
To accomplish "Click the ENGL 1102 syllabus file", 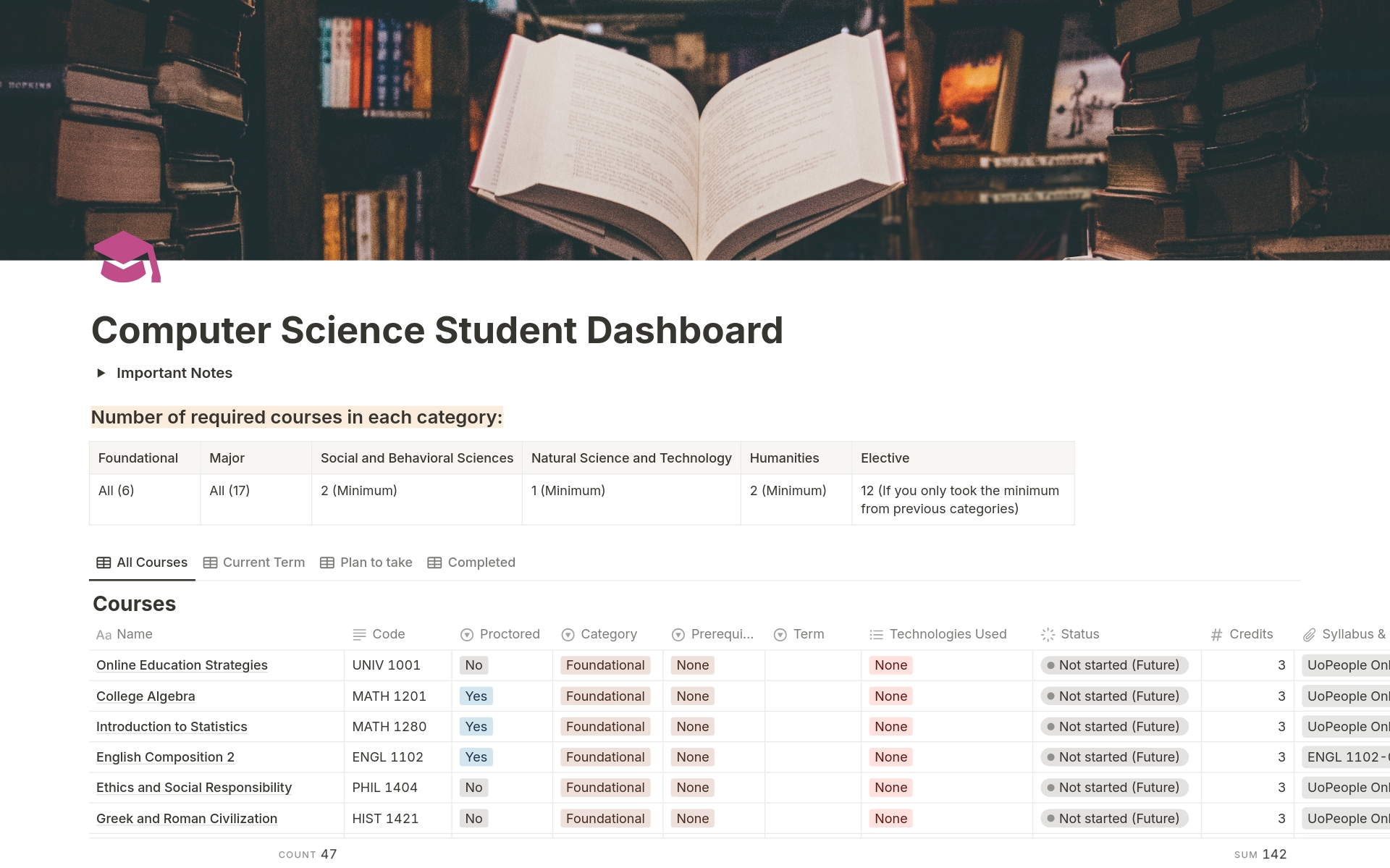I will tap(1345, 757).
